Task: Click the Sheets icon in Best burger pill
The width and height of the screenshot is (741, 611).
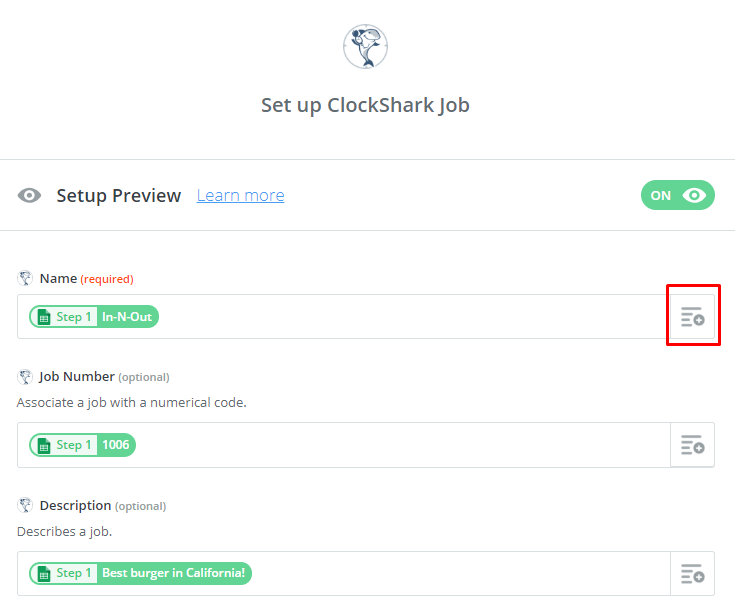Action: coord(44,574)
